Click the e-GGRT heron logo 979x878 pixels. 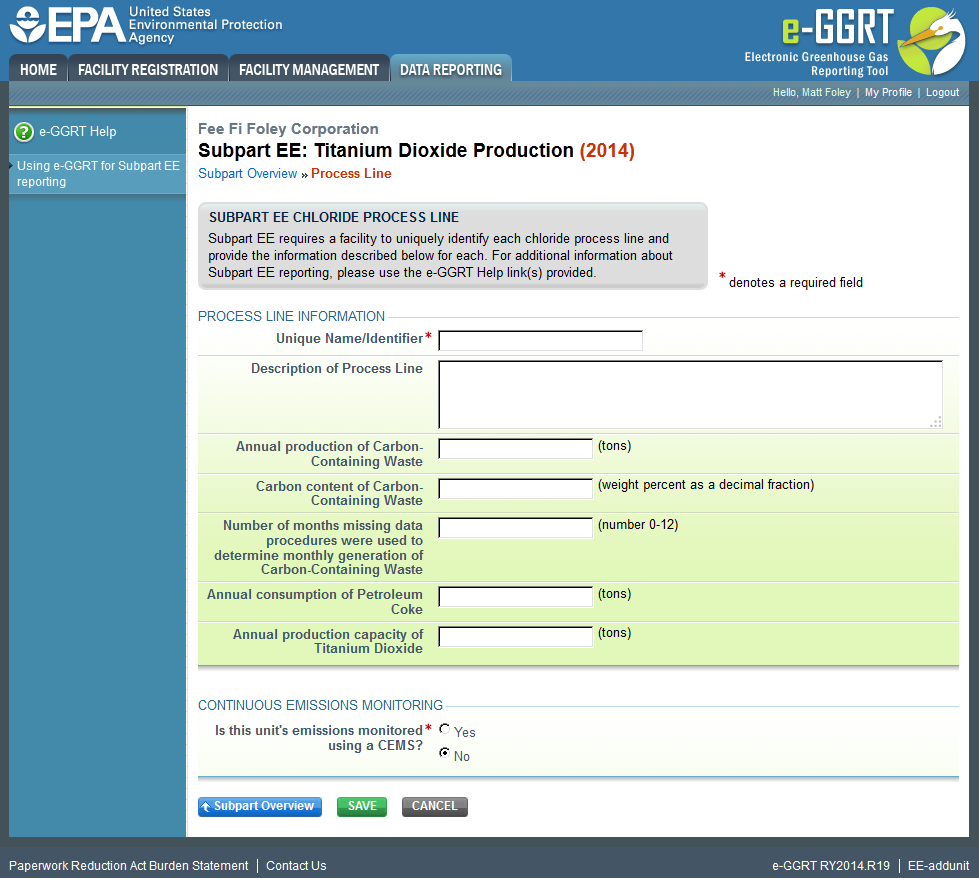point(932,41)
